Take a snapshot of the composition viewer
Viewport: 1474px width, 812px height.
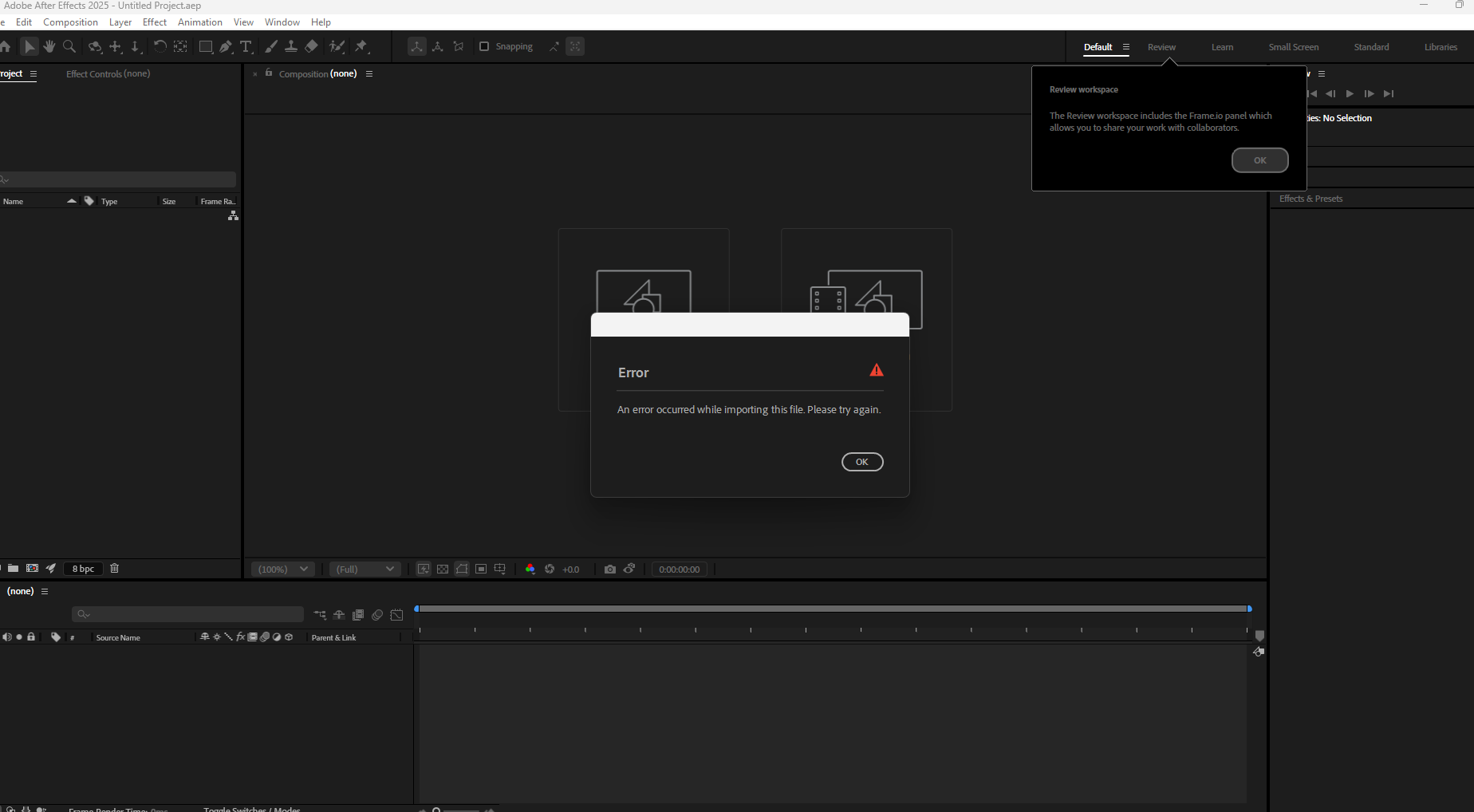point(610,569)
